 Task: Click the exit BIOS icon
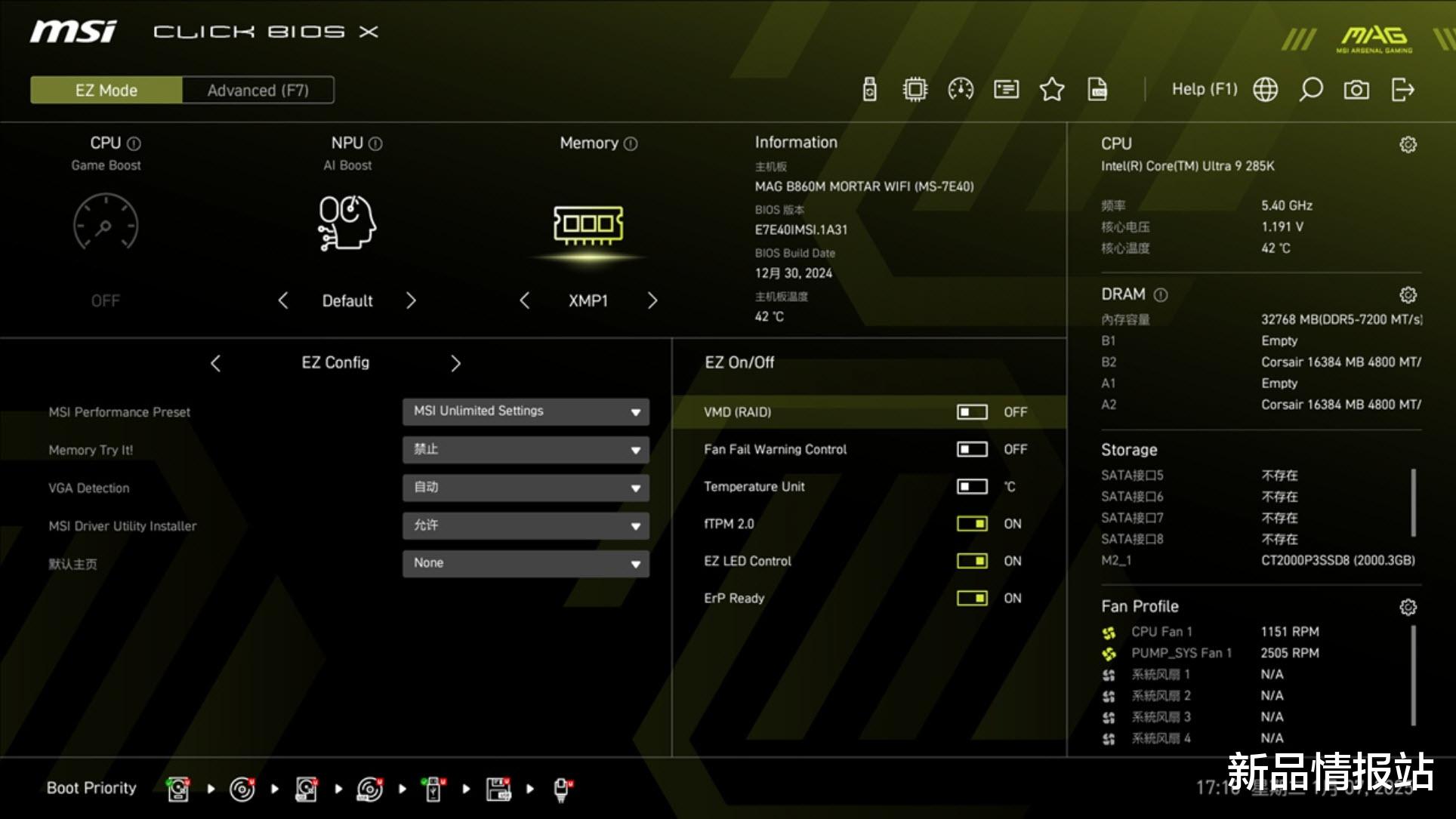[x=1402, y=90]
